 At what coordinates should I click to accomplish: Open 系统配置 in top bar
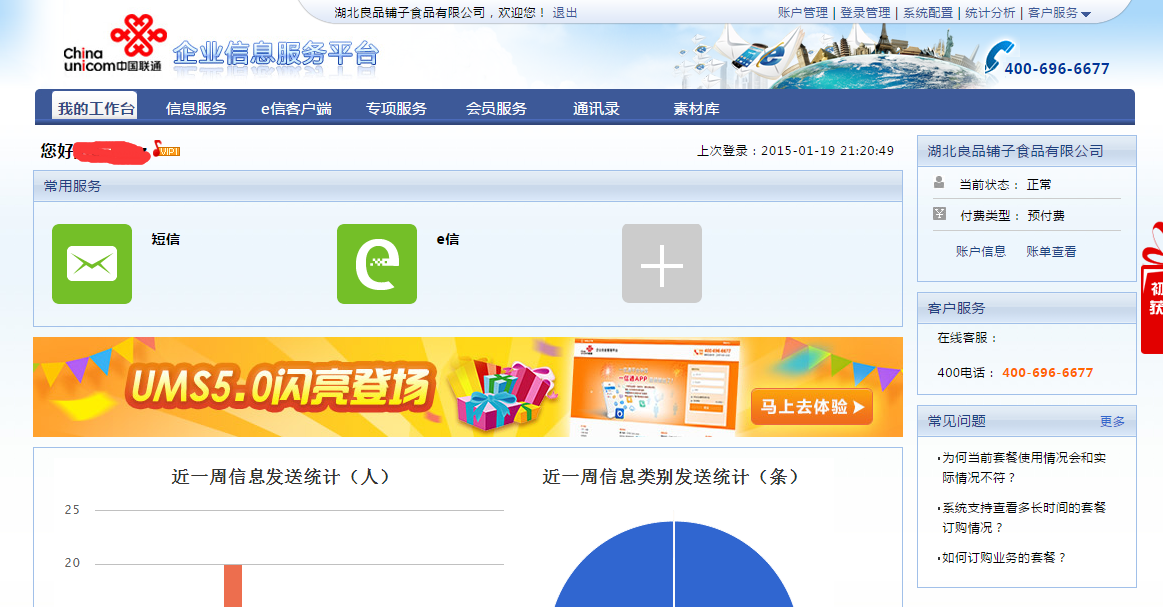coord(928,13)
